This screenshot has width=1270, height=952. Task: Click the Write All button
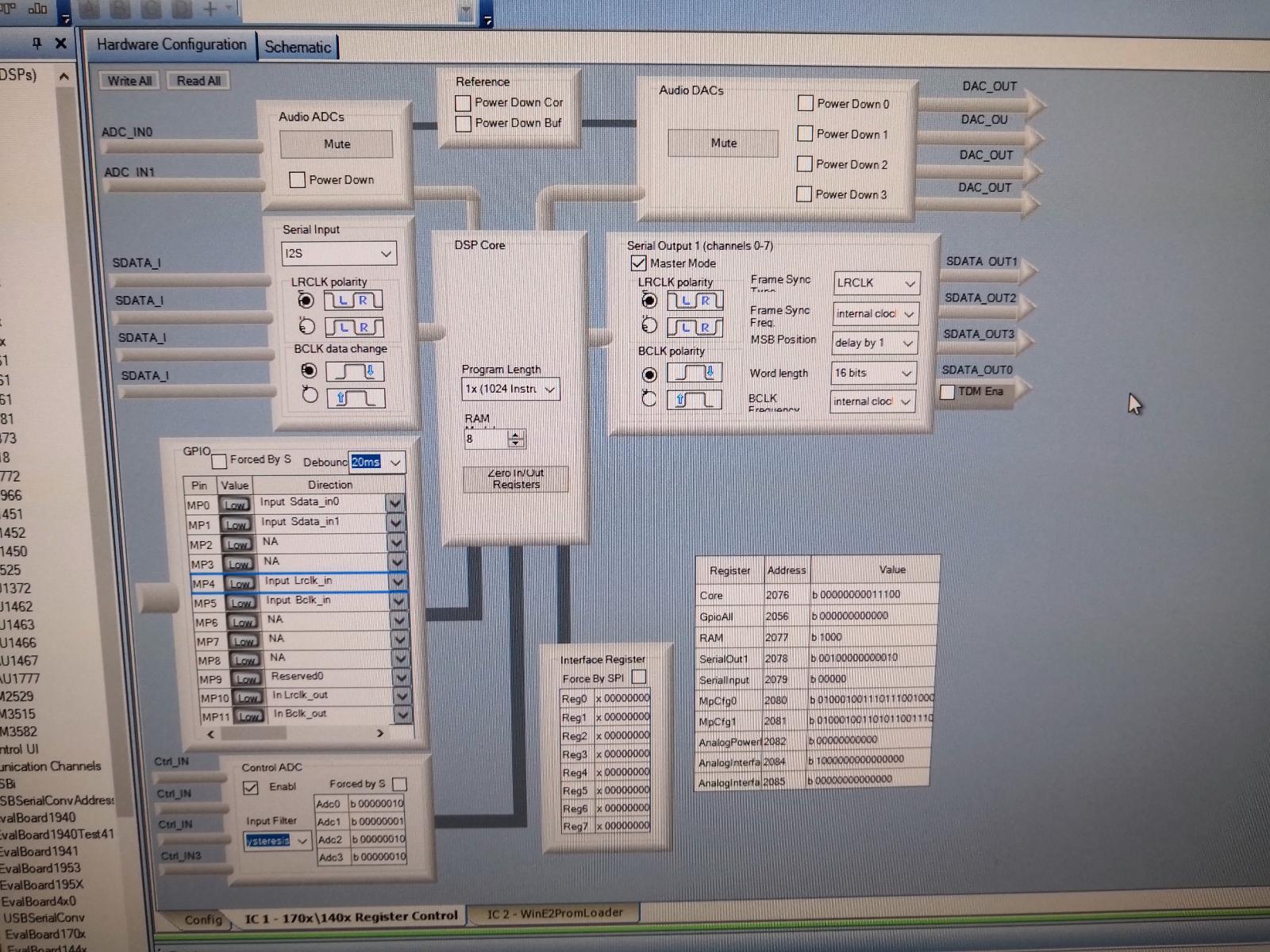pyautogui.click(x=129, y=81)
